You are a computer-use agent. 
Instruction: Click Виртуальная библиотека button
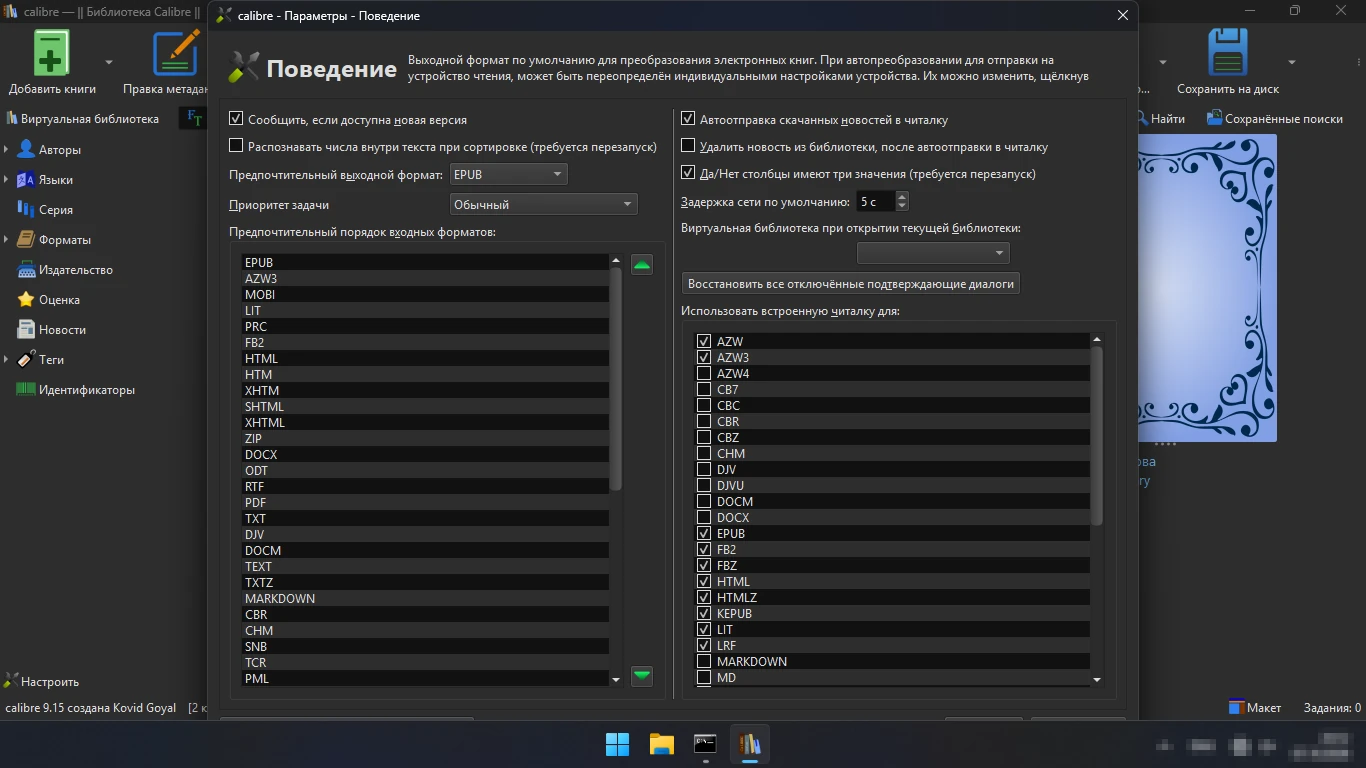click(82, 119)
